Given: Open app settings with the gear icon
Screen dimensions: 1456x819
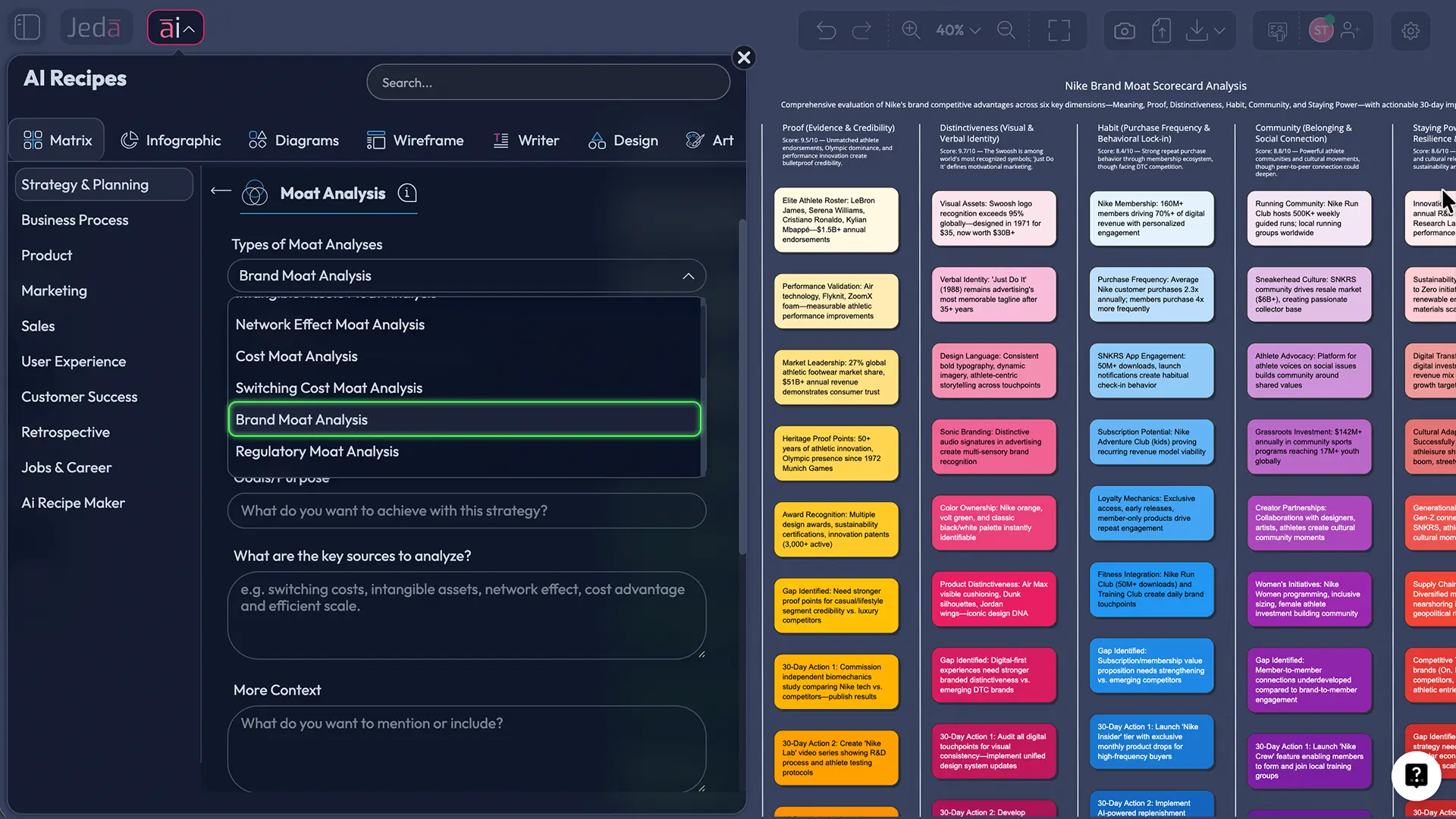Looking at the screenshot, I should [1410, 30].
